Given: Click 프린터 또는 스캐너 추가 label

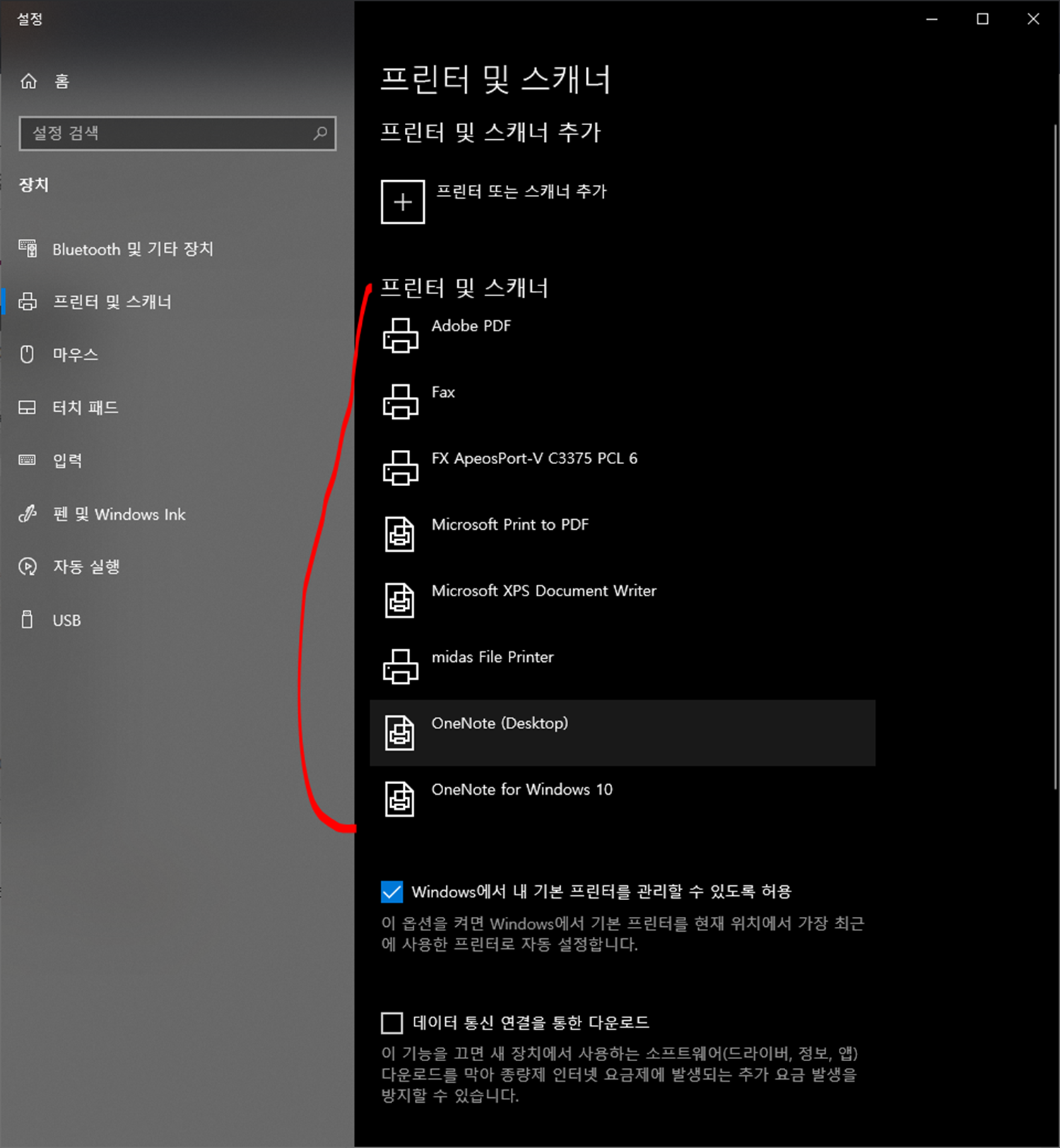Looking at the screenshot, I should click(522, 191).
